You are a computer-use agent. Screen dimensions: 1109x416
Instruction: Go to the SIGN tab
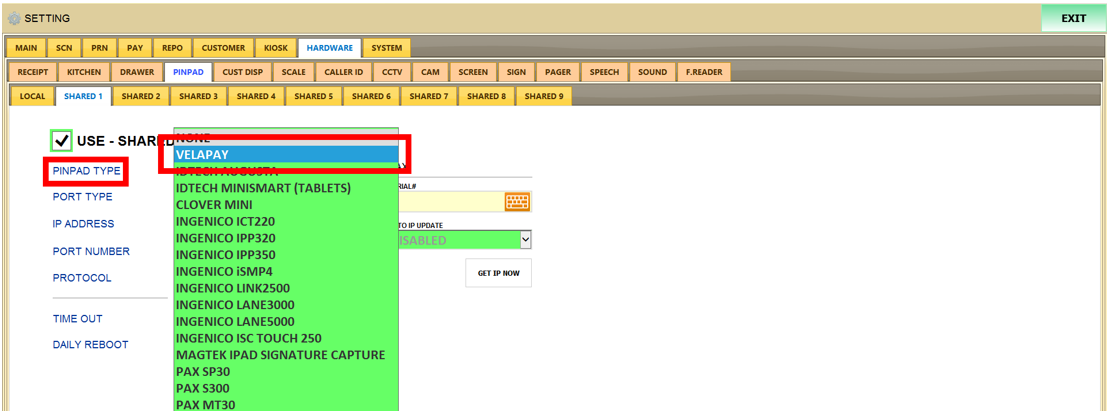pyautogui.click(x=516, y=72)
